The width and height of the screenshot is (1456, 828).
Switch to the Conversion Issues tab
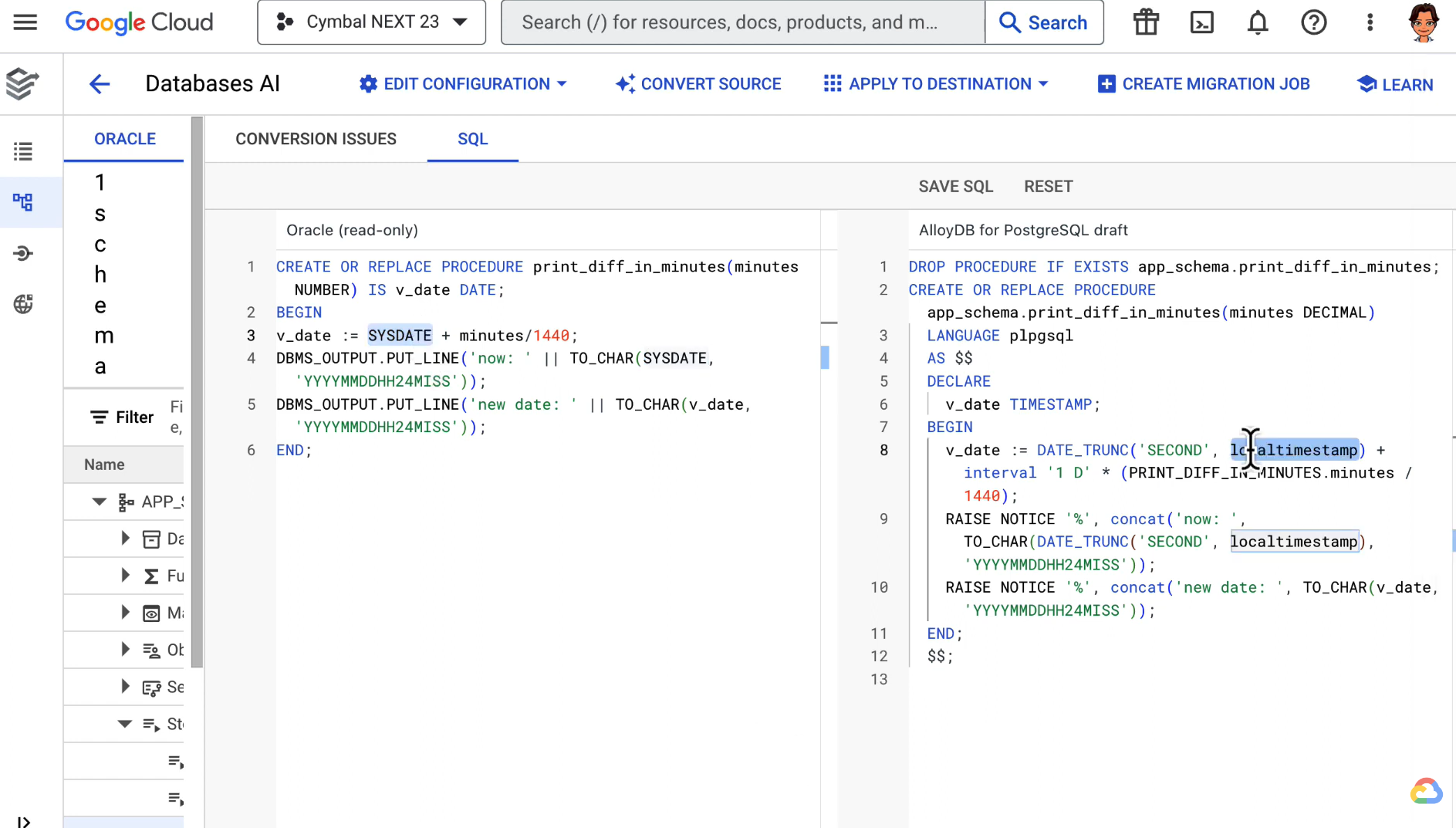pos(316,139)
